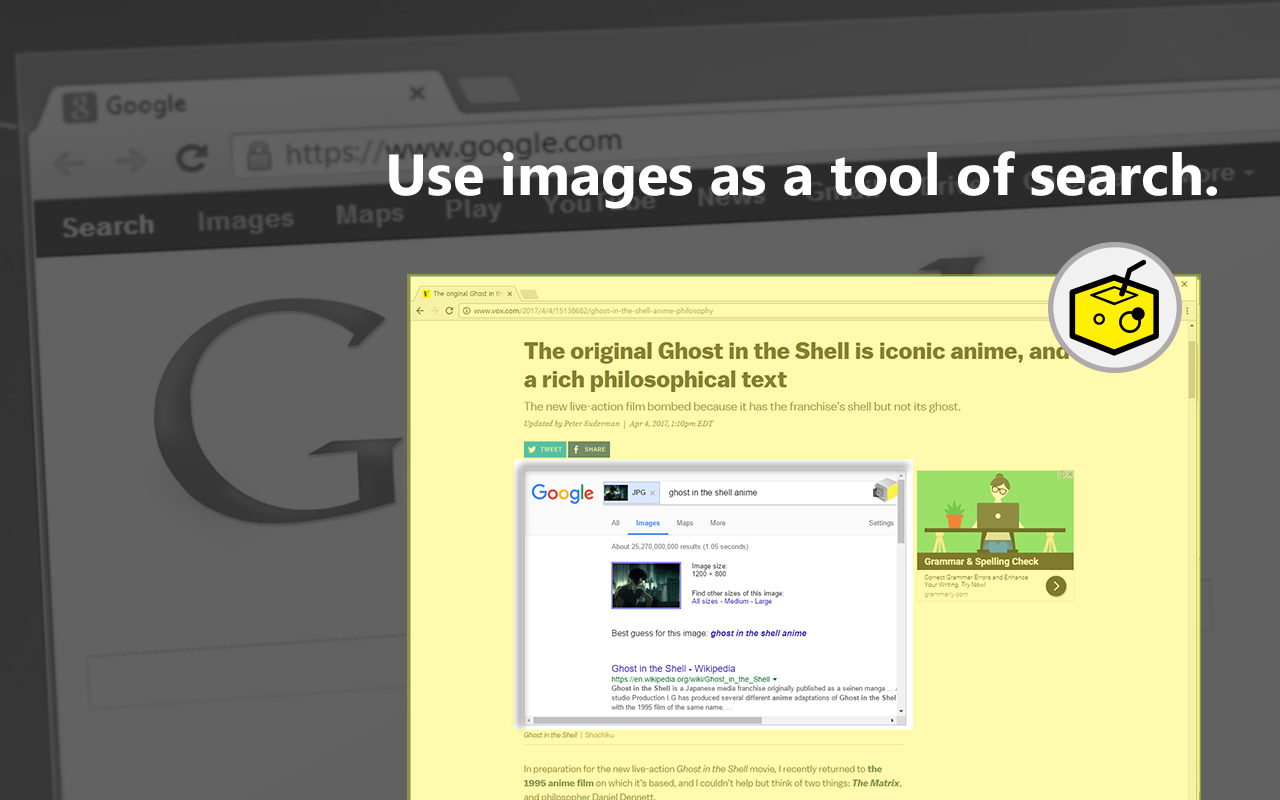Click popup horizontal scrollbar right arrow
The image size is (1280, 800).
pyautogui.click(x=892, y=720)
